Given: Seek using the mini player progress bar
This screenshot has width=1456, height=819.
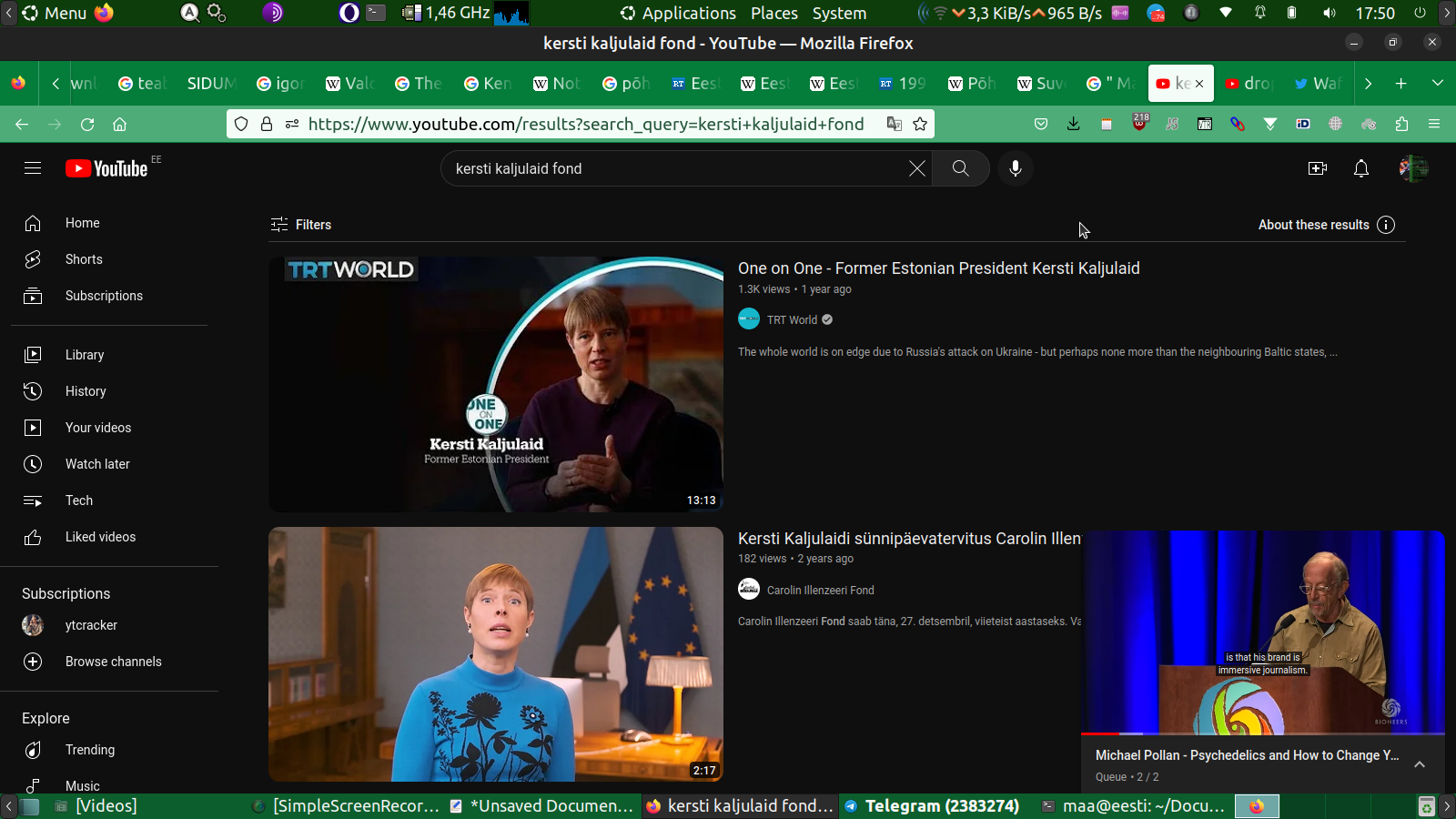Looking at the screenshot, I should point(1263,733).
